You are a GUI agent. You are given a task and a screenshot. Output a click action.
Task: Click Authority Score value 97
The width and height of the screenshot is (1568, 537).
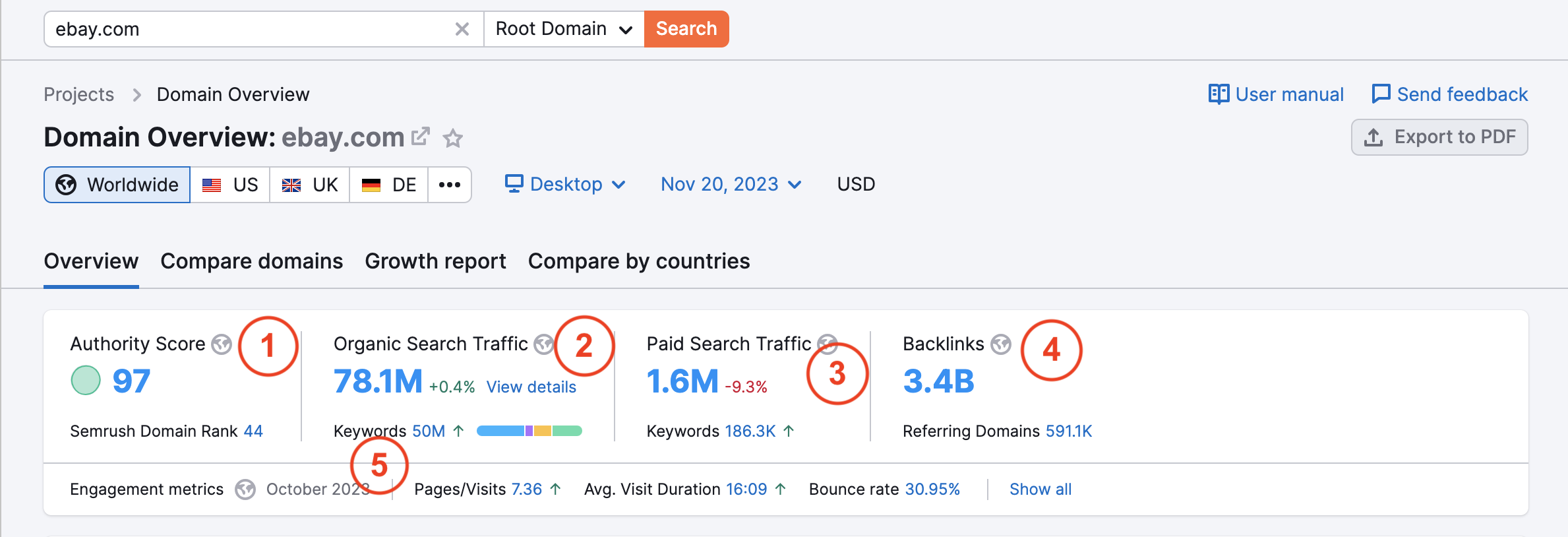(131, 381)
